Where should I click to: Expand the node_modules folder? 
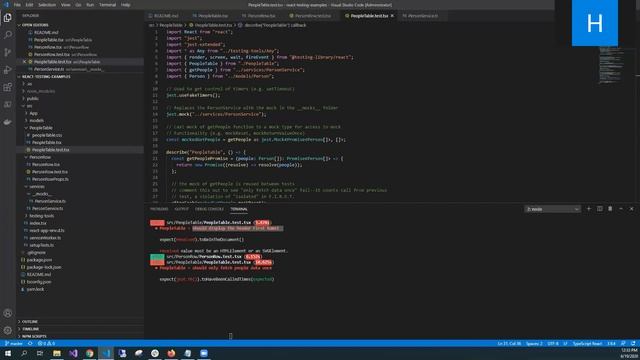[40, 91]
